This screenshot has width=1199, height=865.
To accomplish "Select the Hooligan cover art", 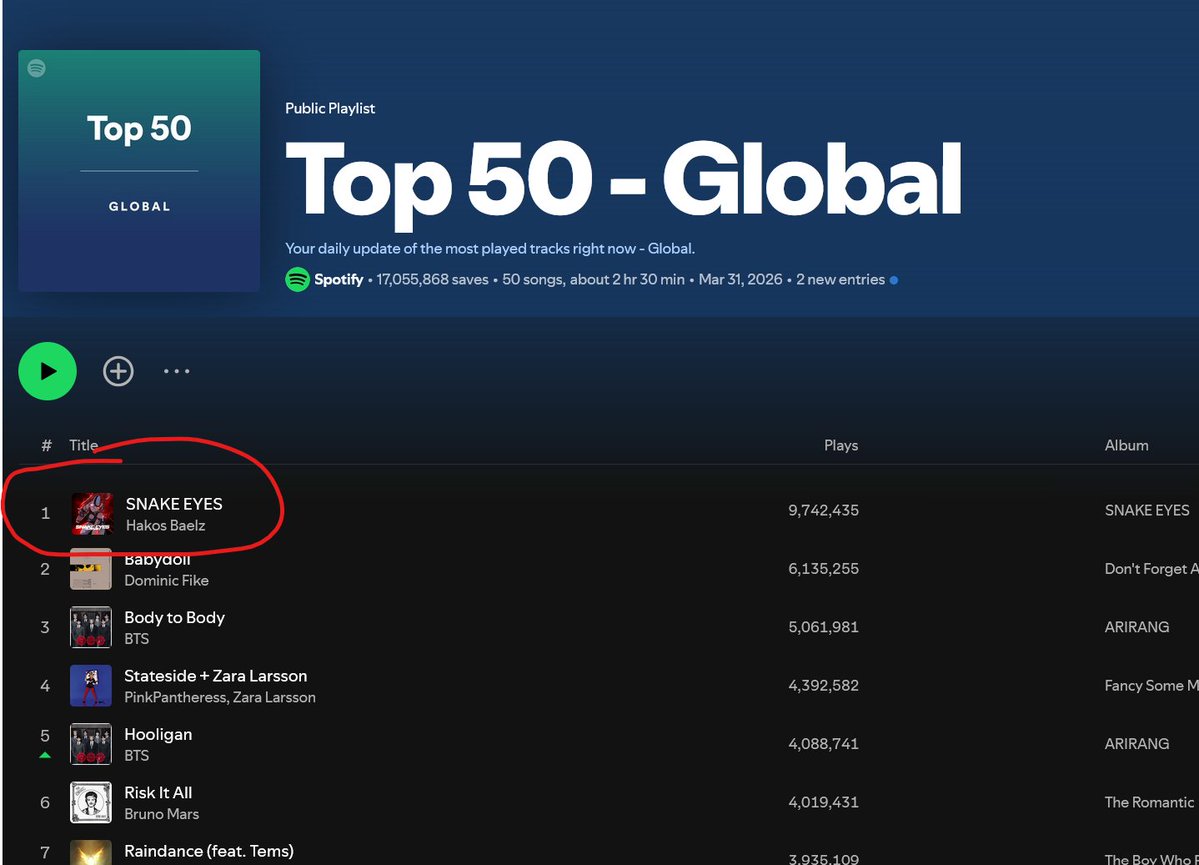I will [91, 744].
